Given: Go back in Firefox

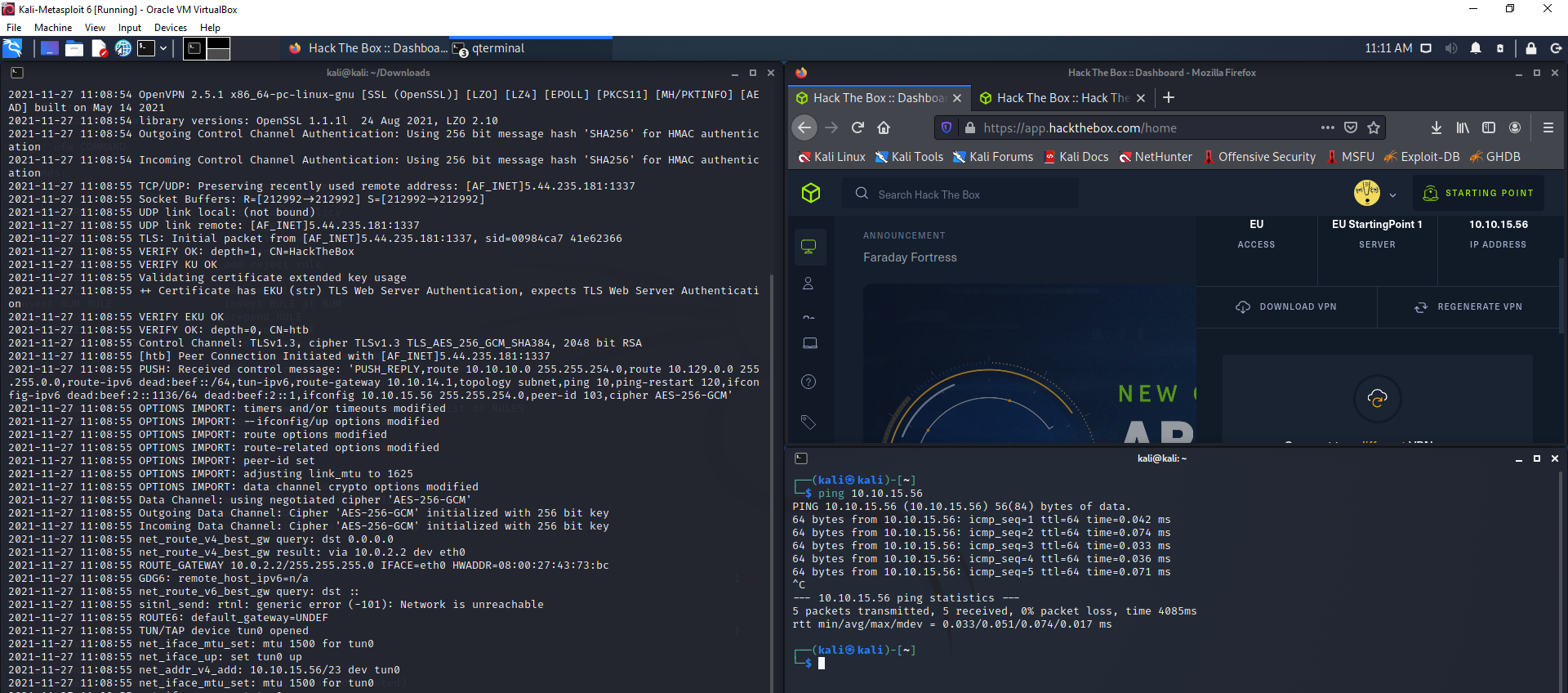Looking at the screenshot, I should (x=804, y=127).
